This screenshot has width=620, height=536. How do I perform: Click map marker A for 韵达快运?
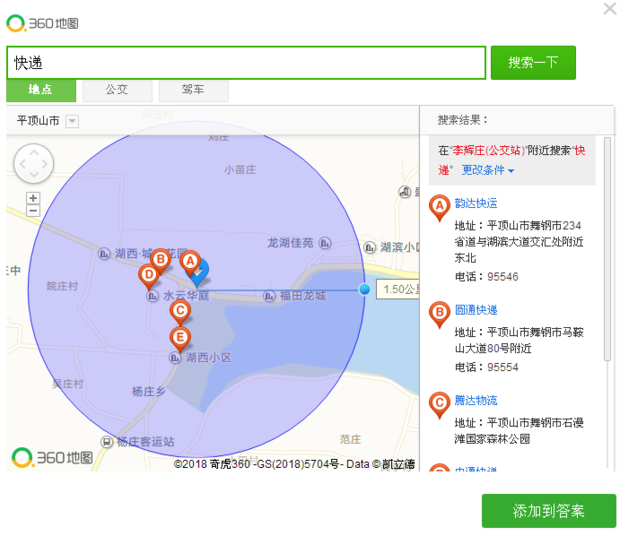190,262
